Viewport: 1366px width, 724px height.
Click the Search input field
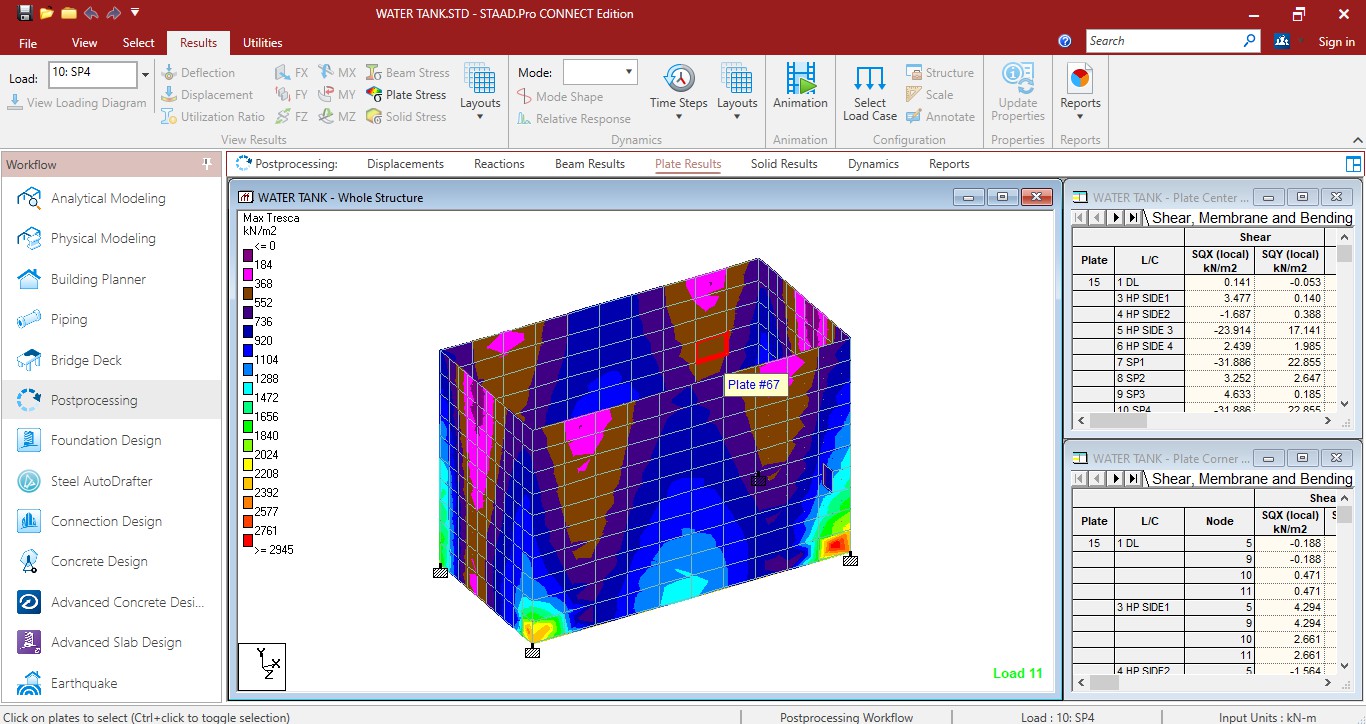click(1163, 41)
